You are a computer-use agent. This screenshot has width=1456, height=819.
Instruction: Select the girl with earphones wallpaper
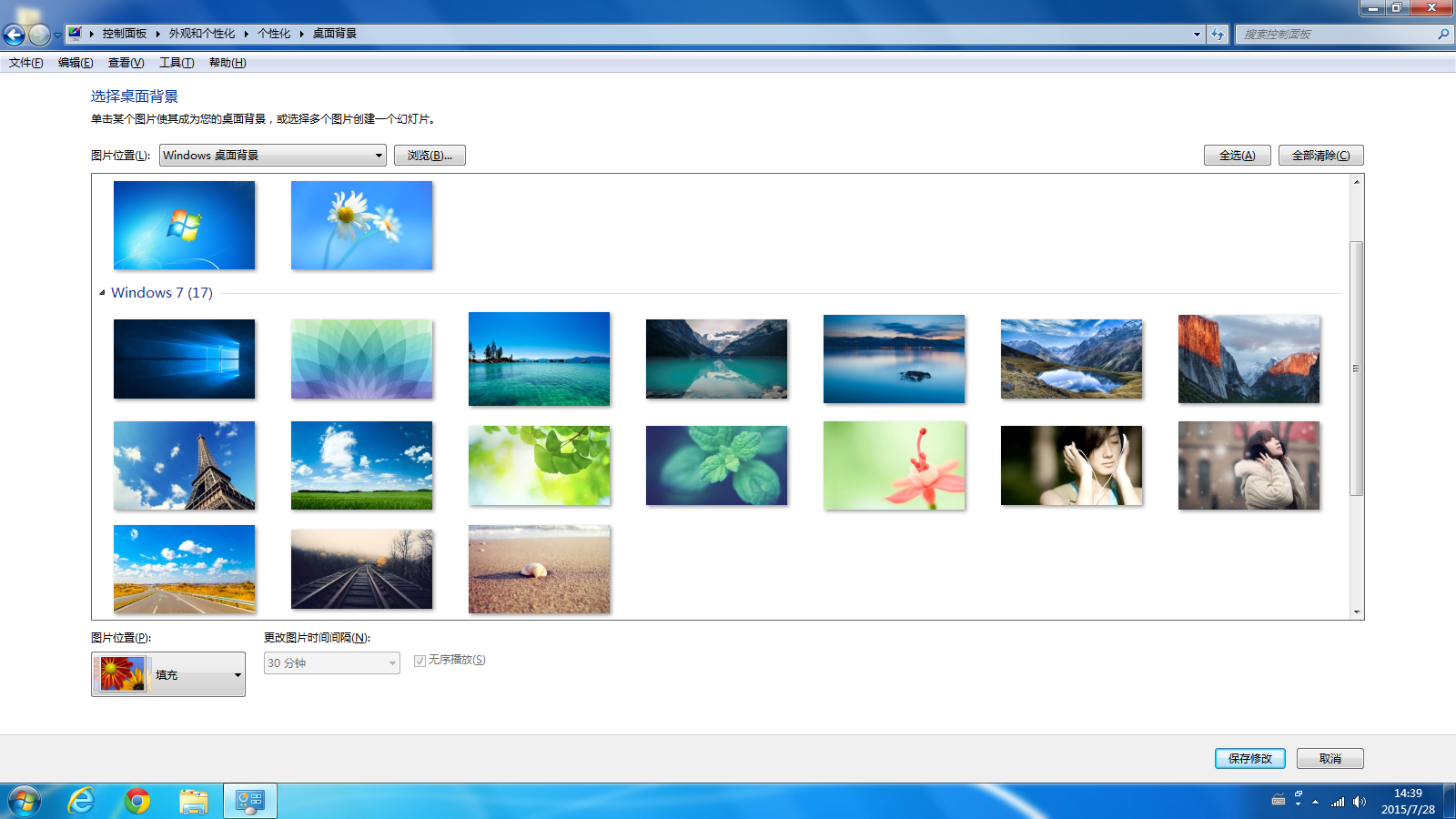(1071, 465)
